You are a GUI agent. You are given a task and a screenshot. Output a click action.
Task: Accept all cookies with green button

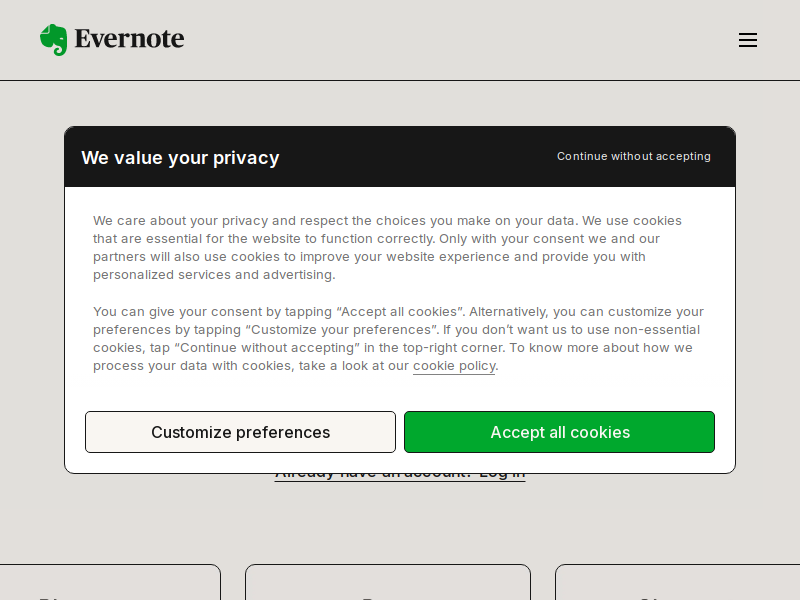coord(559,432)
